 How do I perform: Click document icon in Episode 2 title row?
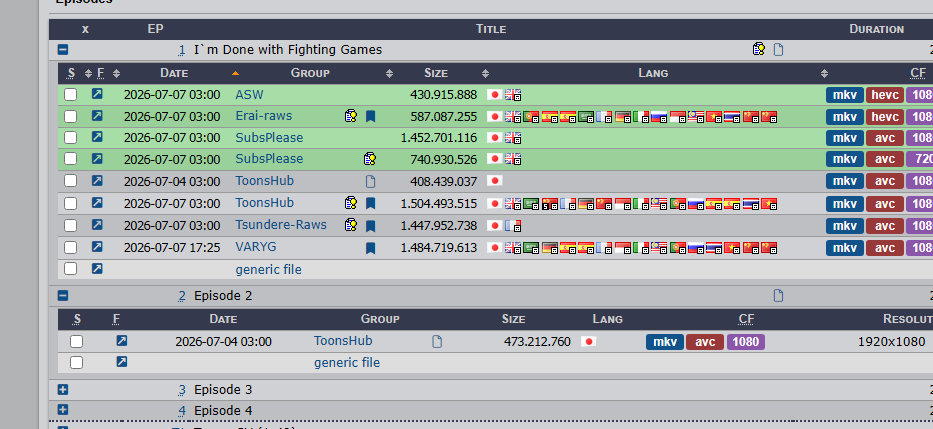click(778, 296)
